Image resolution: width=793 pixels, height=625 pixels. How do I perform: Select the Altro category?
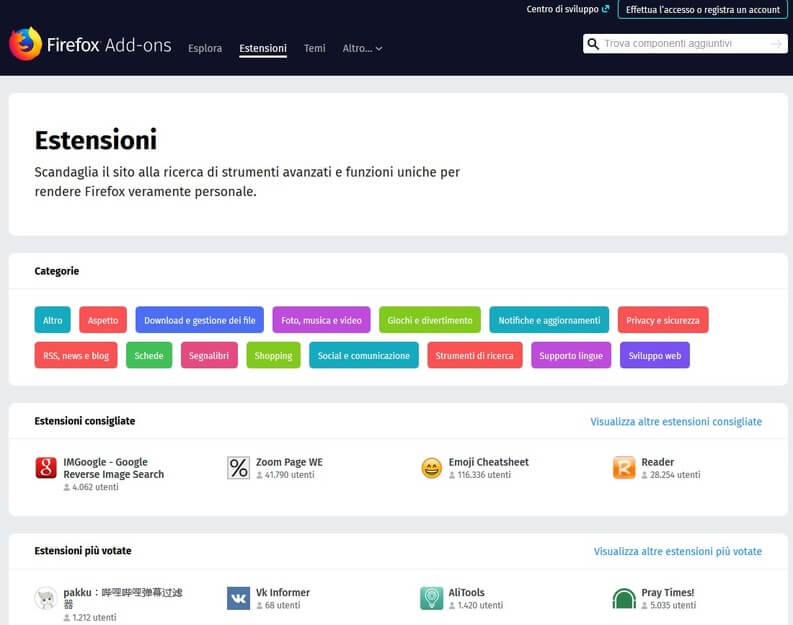[53, 320]
